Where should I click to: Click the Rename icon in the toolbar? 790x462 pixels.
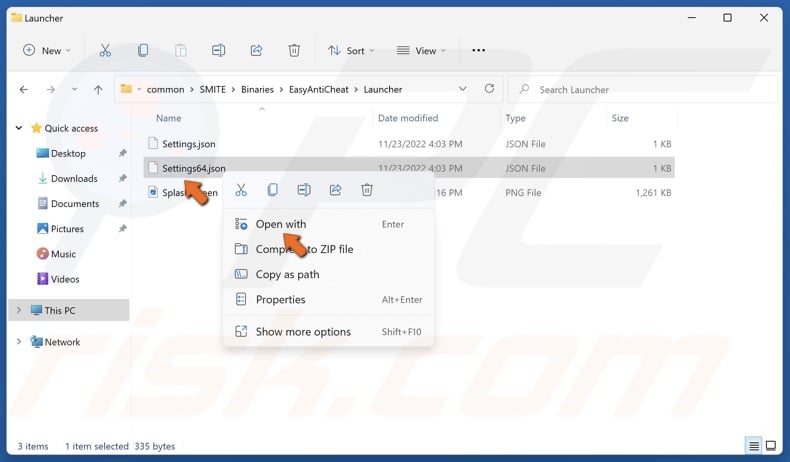(x=218, y=50)
